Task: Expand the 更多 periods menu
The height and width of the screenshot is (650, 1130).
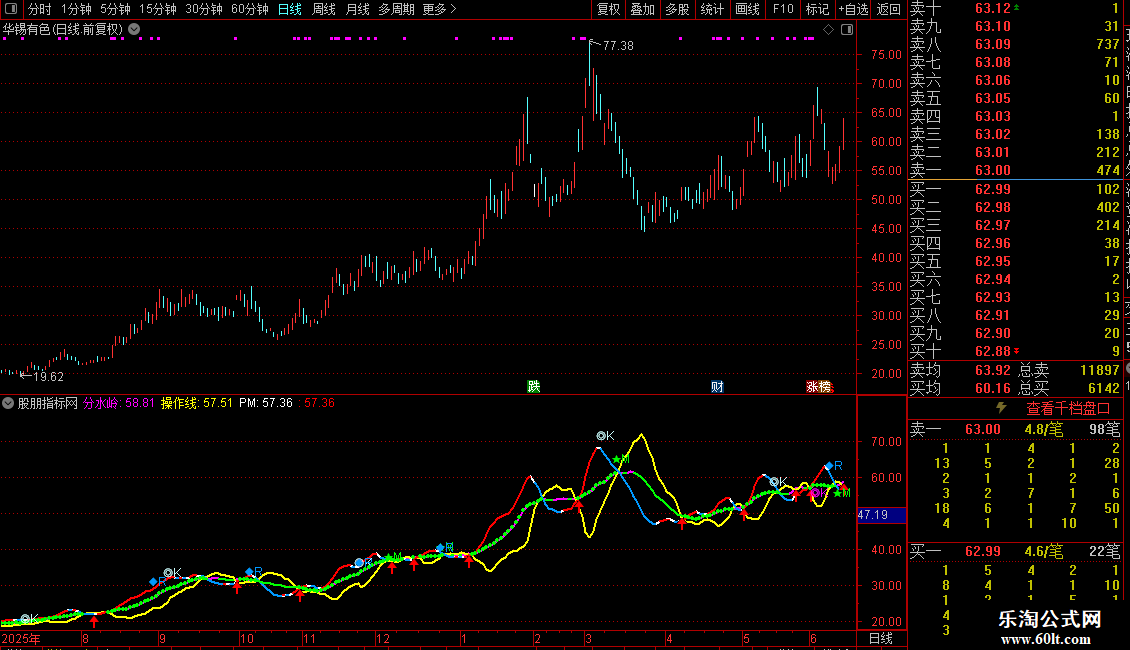Action: click(x=439, y=9)
